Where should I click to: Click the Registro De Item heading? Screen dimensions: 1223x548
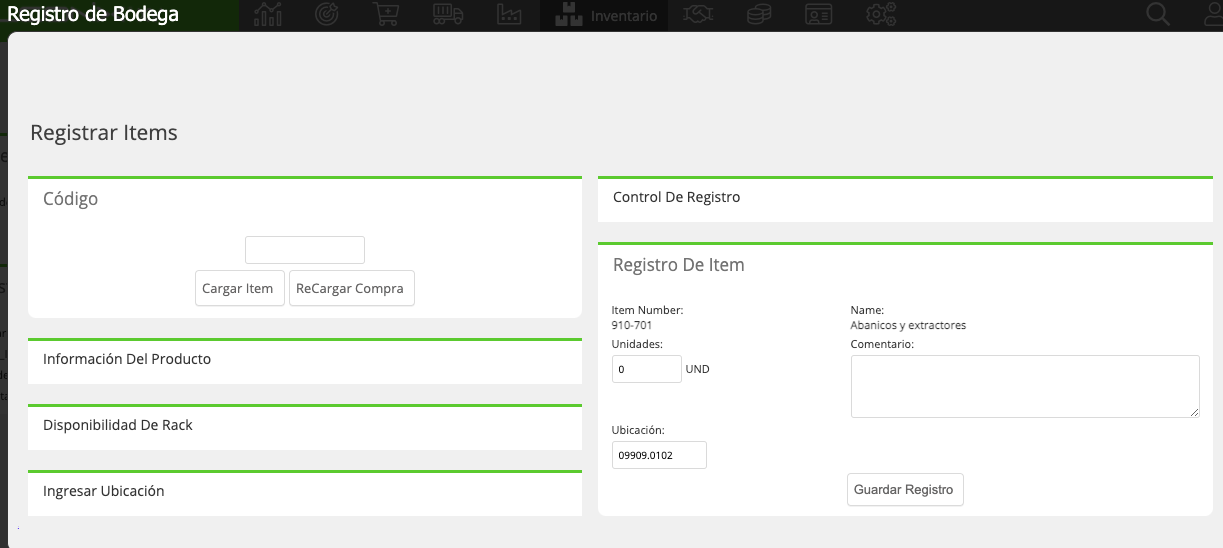tap(679, 265)
